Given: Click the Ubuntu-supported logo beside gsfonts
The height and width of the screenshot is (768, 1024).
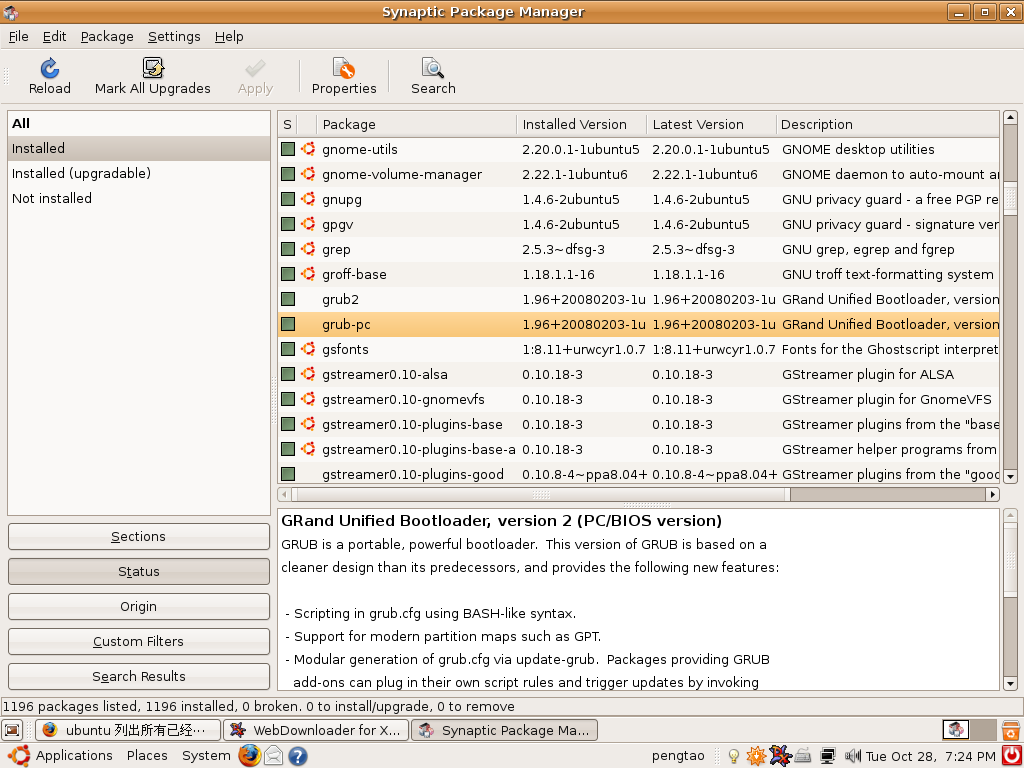Looking at the screenshot, I should click(308, 349).
